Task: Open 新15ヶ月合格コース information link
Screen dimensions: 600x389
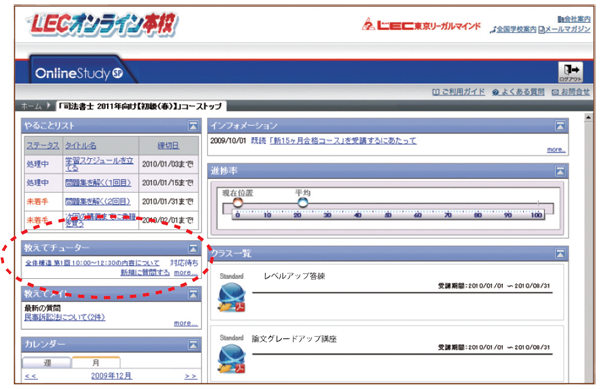Action: tap(343, 141)
